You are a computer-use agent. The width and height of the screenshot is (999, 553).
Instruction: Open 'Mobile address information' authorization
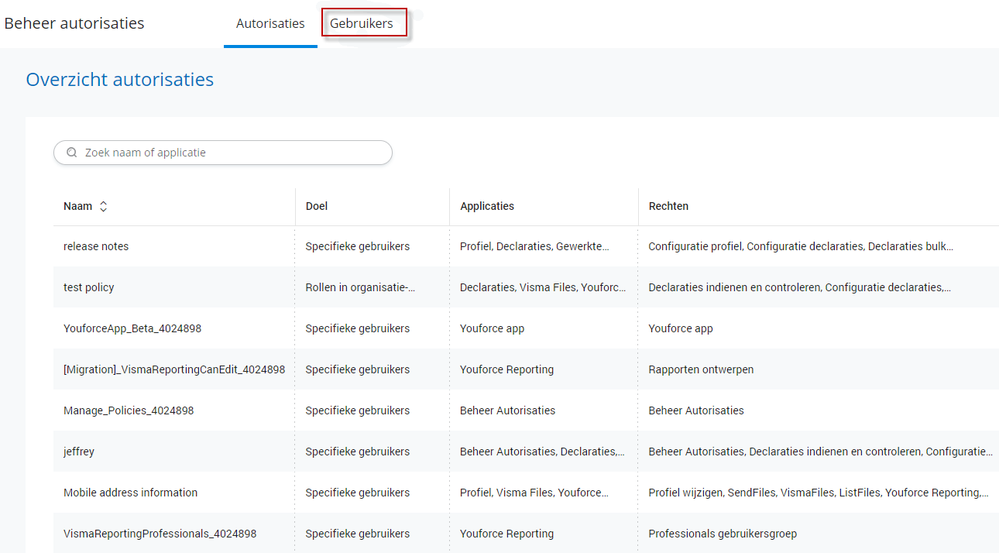tap(131, 492)
